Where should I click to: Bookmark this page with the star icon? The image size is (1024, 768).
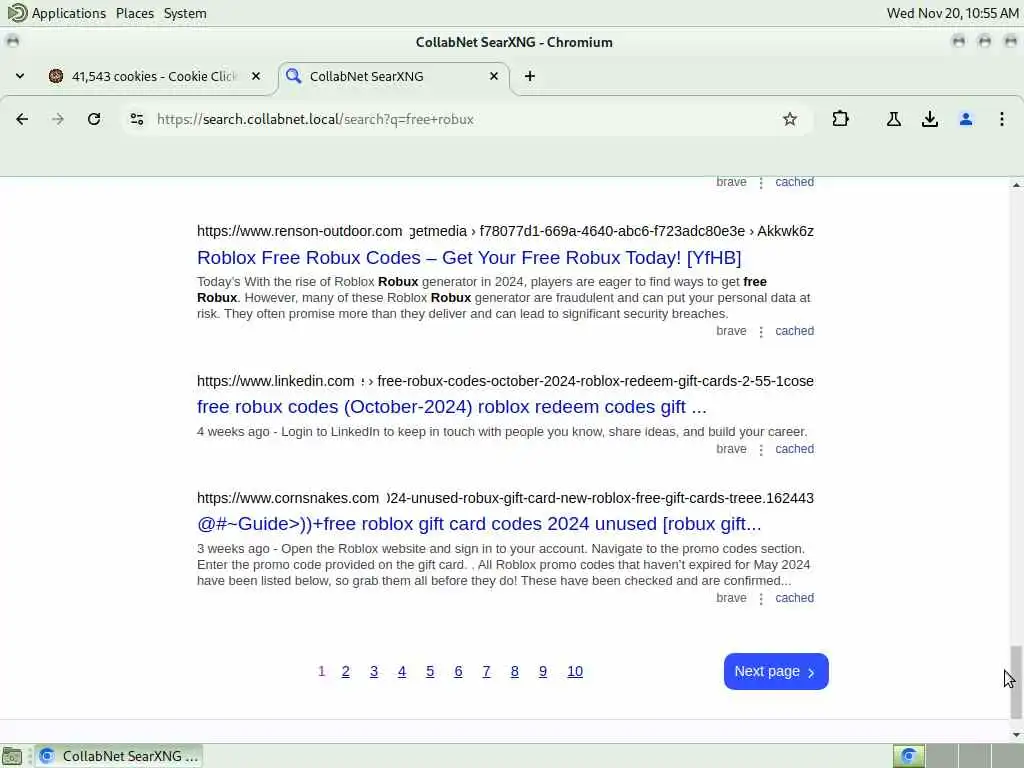pos(790,119)
